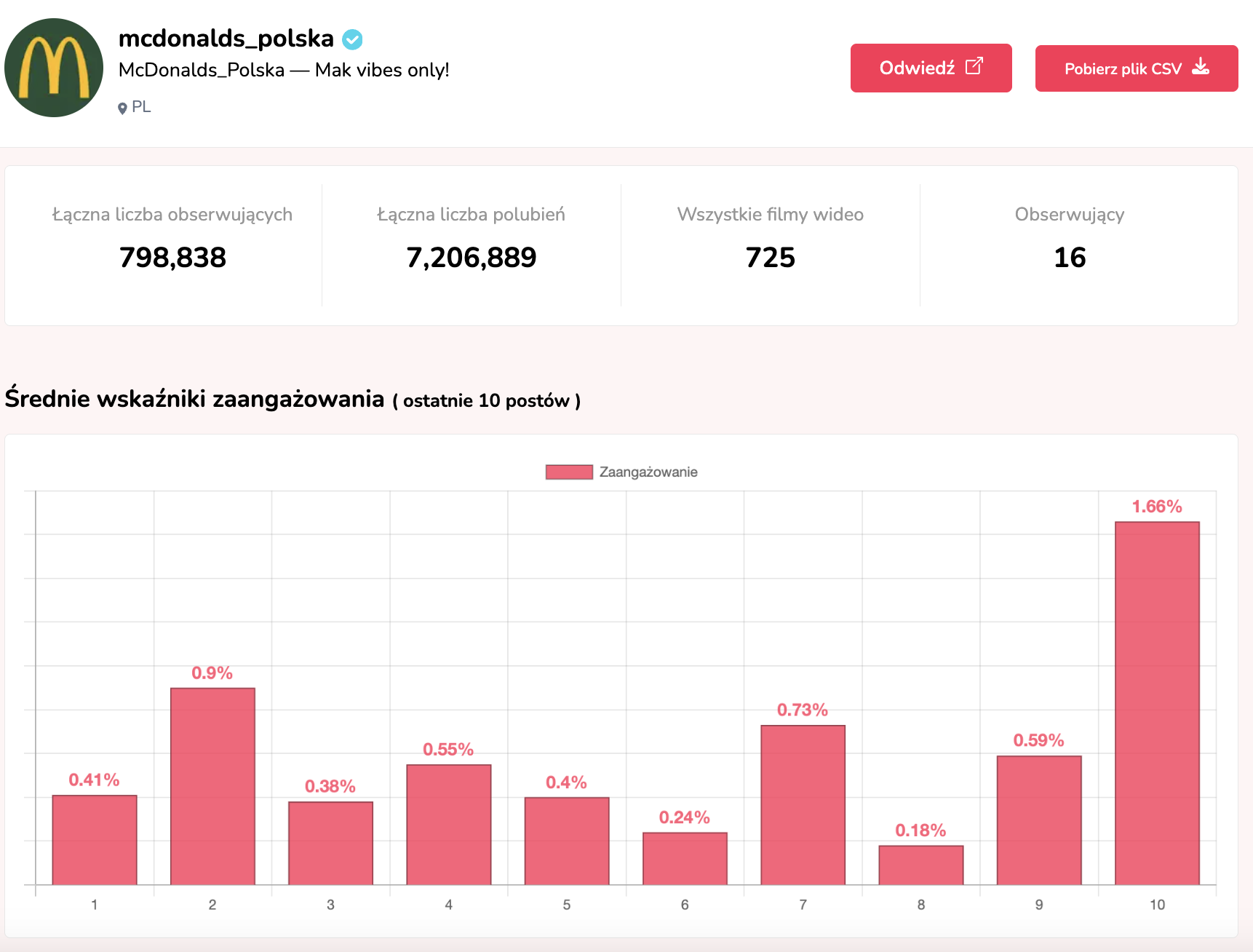
Task: Click the blue verified badge icon
Action: 353,39
